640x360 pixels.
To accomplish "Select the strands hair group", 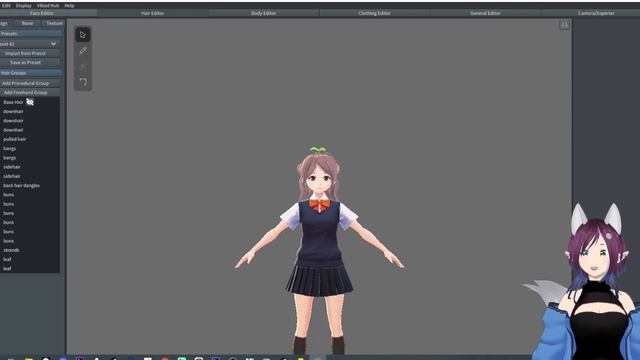I will click(29, 250).
